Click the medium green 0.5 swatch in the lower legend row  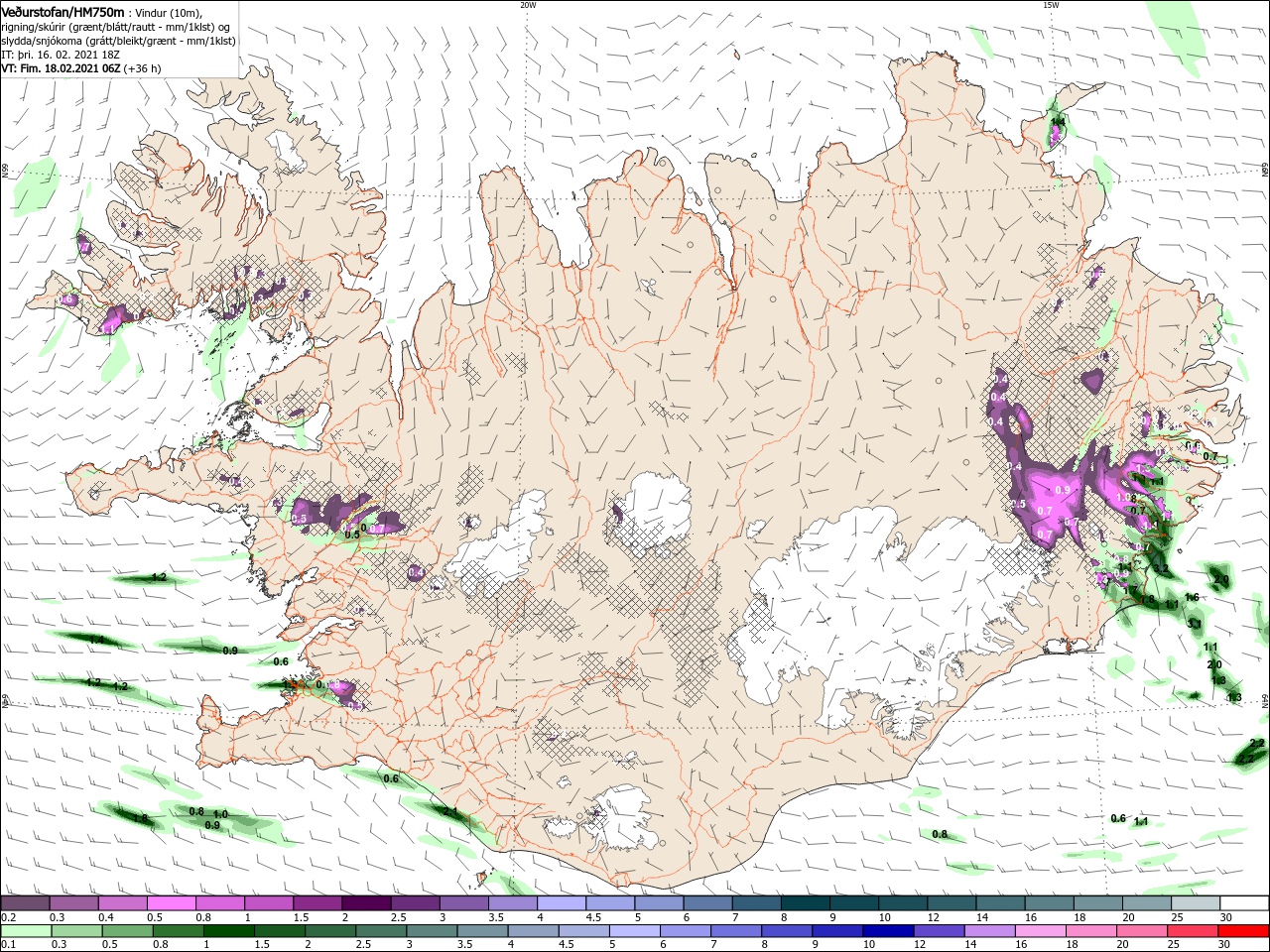(x=128, y=931)
